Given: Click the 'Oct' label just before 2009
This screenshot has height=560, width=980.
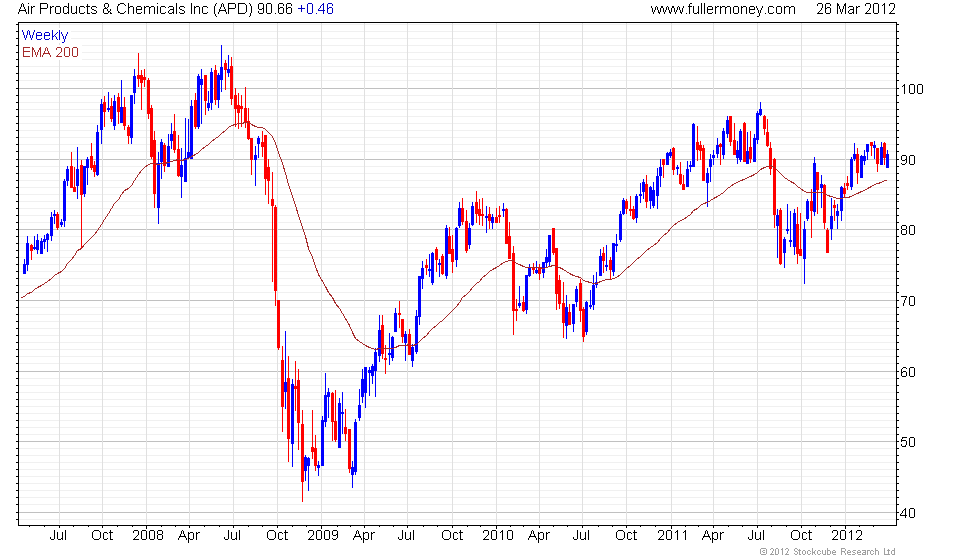Looking at the screenshot, I should click(x=277, y=536).
